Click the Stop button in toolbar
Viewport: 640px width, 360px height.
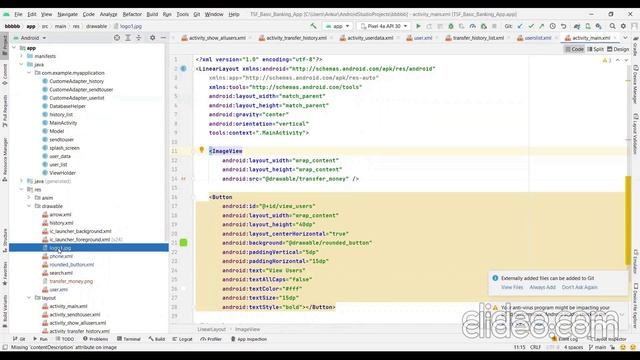[x=494, y=26]
